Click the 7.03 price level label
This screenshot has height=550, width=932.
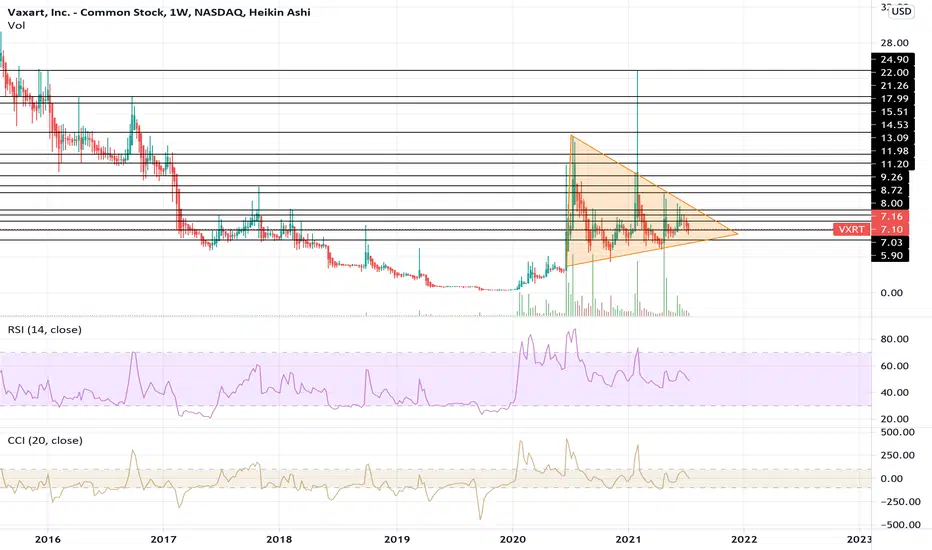click(x=892, y=243)
